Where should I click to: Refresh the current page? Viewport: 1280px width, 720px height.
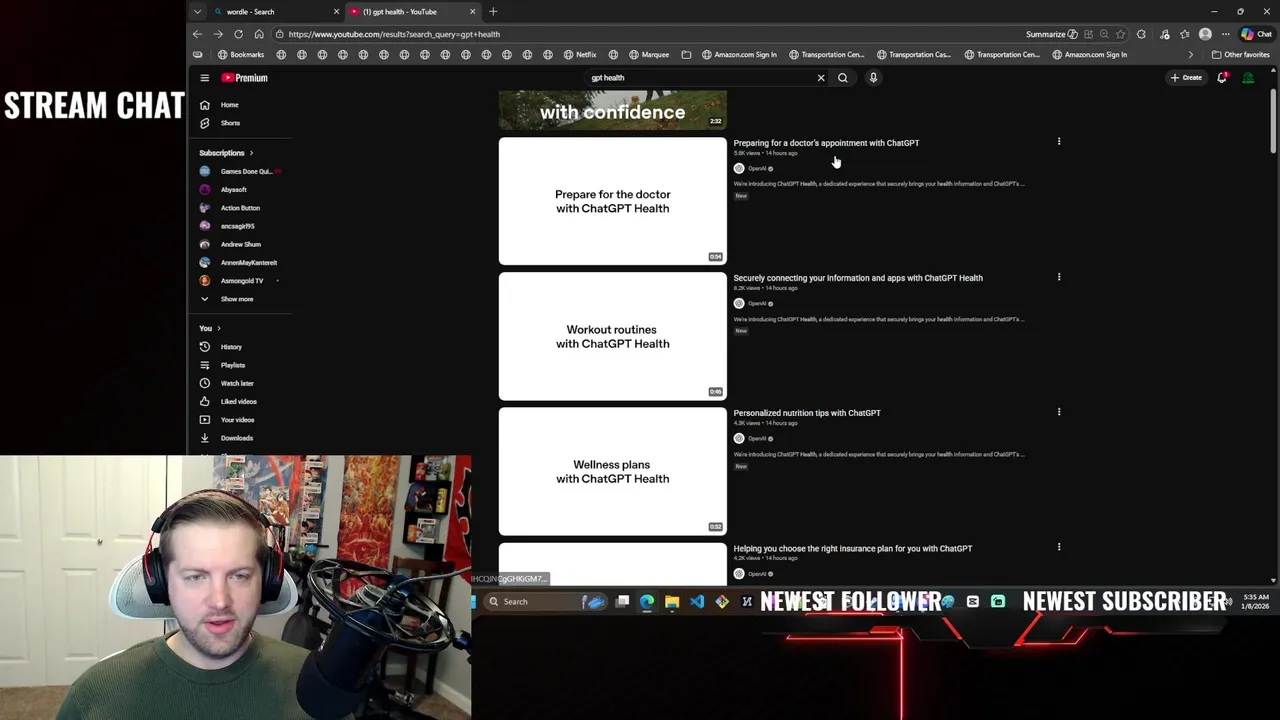[x=238, y=34]
